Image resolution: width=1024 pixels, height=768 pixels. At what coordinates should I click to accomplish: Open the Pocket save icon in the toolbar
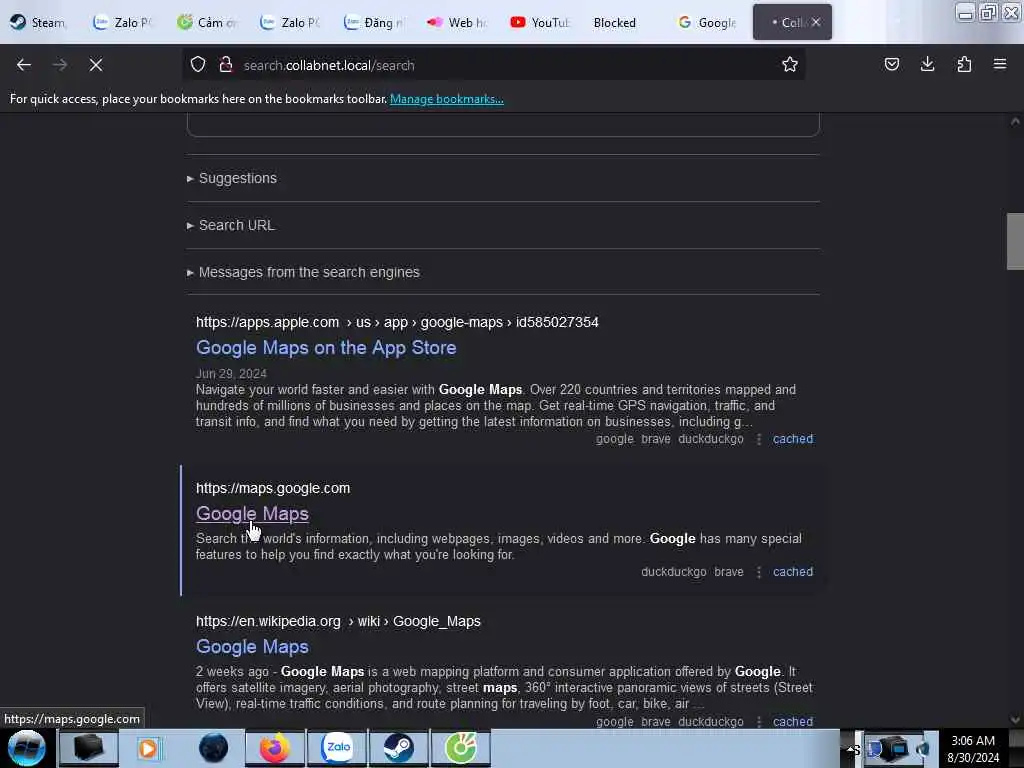(x=891, y=65)
